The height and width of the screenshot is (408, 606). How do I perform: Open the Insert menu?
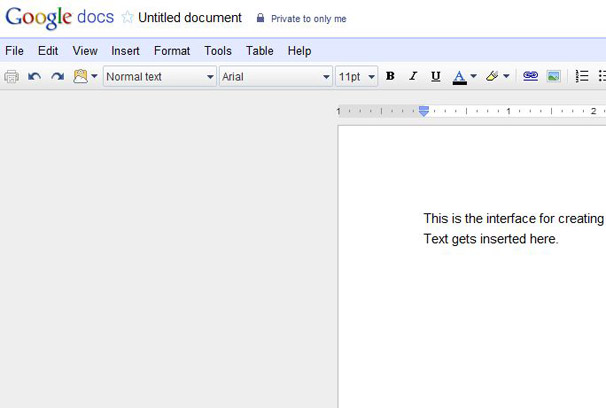[125, 51]
